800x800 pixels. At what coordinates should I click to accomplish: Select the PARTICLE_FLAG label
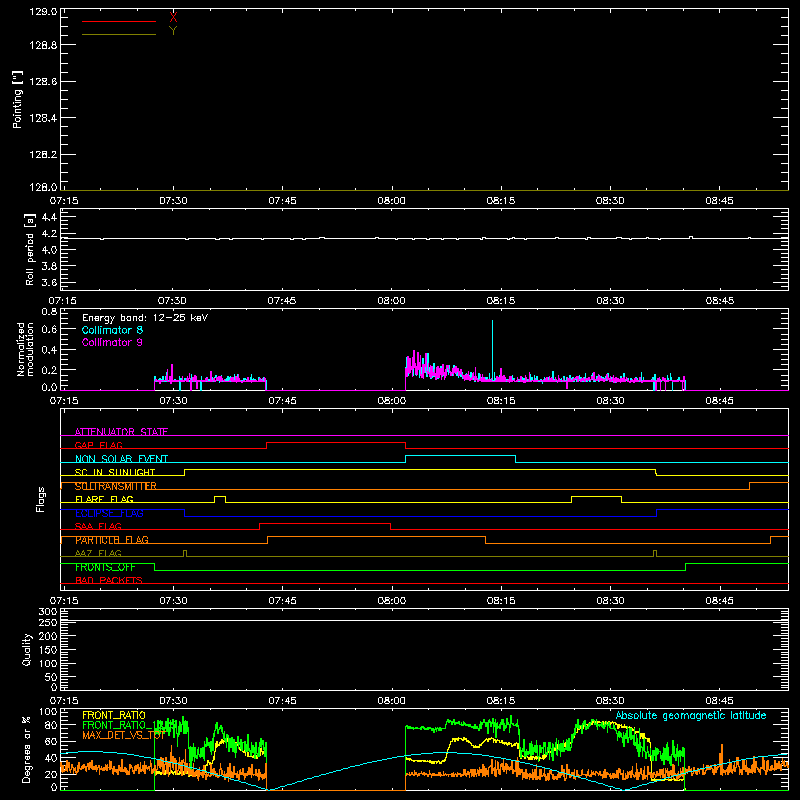(112, 540)
